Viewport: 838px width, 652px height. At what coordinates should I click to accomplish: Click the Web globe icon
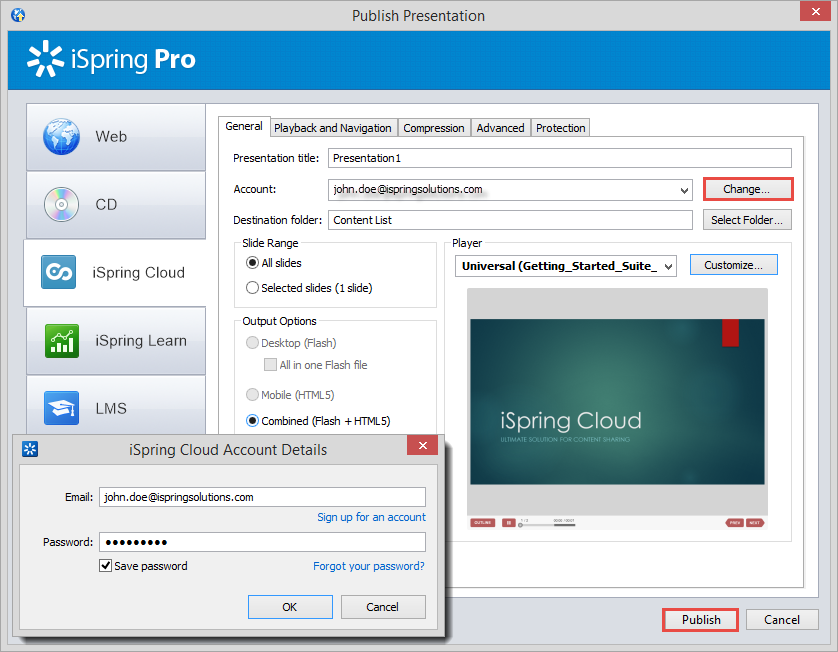pos(61,137)
